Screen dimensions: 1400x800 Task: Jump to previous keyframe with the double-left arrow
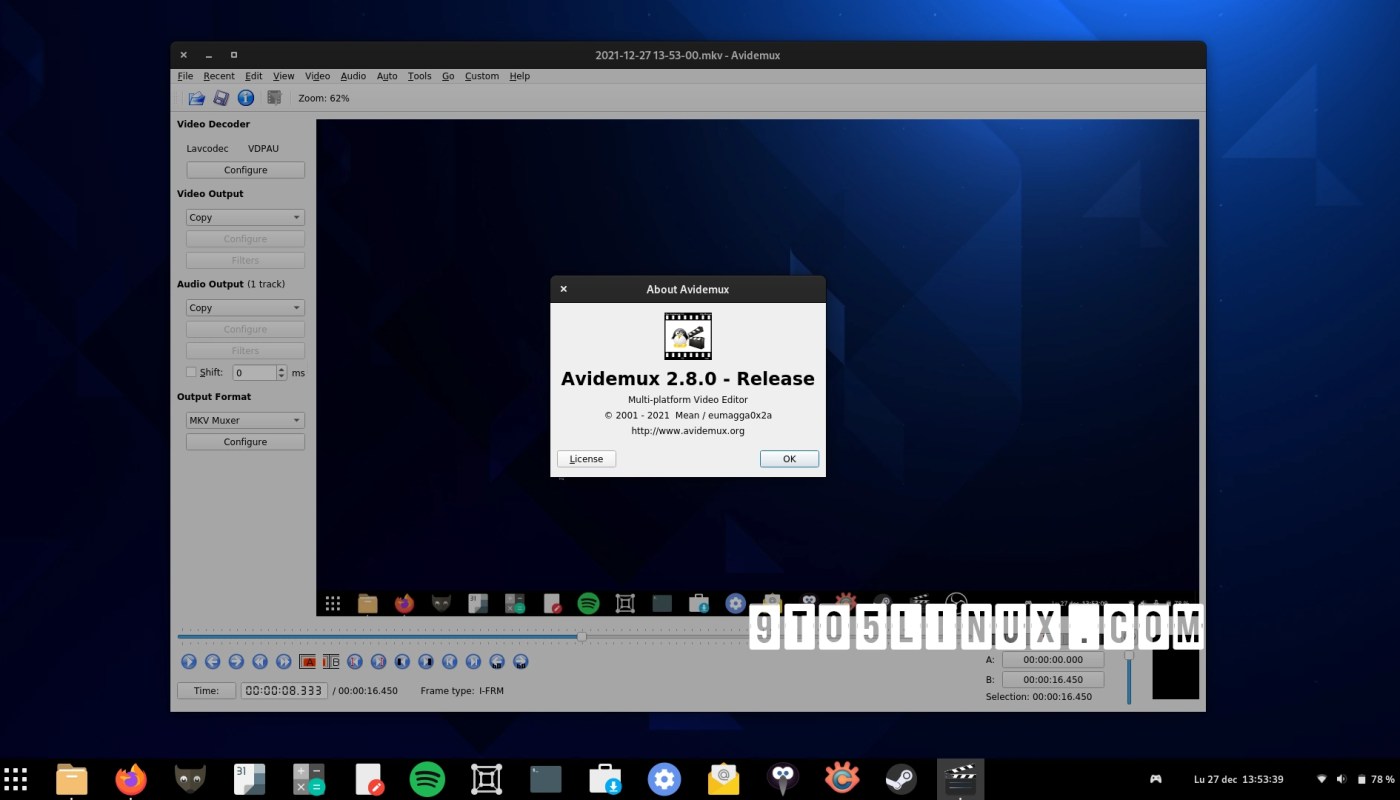click(x=260, y=661)
